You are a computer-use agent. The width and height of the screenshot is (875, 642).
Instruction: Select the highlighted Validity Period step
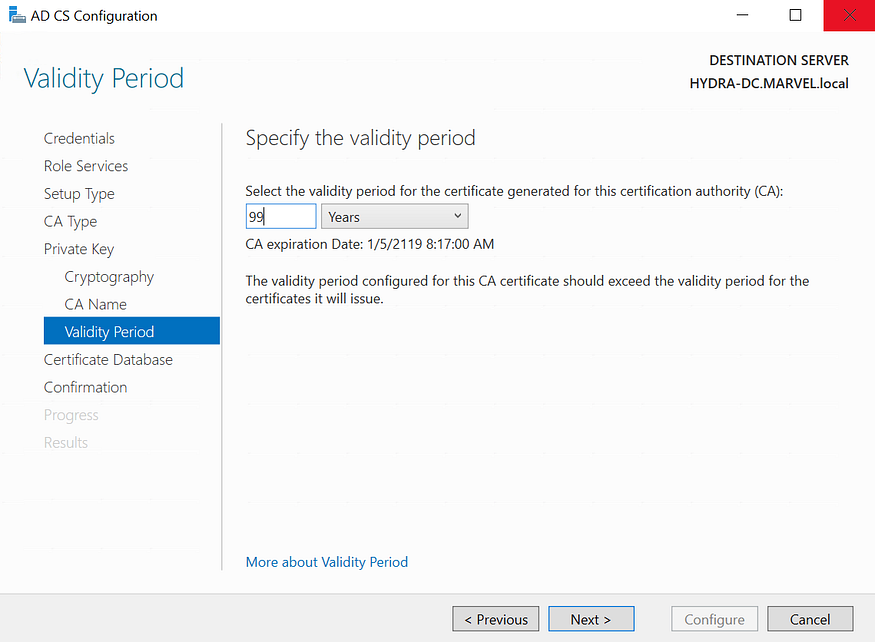[106, 330]
